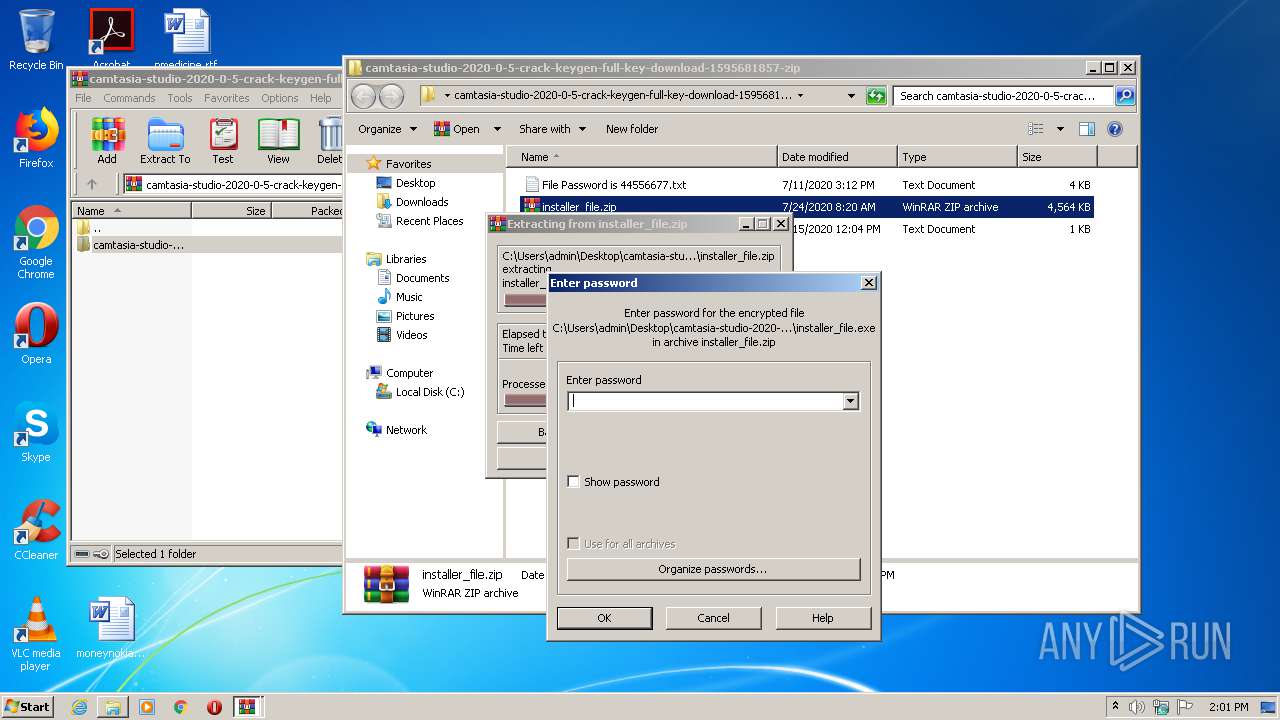Open Acrobat desktop shortcut

coord(111,38)
